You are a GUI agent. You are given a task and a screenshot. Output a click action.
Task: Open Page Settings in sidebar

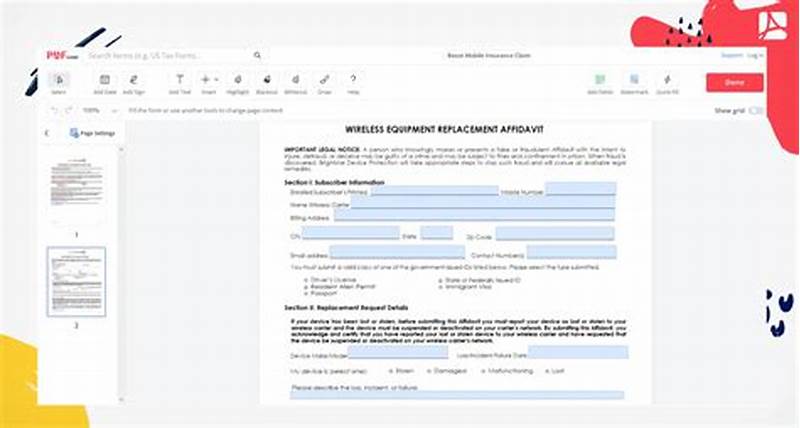[92, 133]
